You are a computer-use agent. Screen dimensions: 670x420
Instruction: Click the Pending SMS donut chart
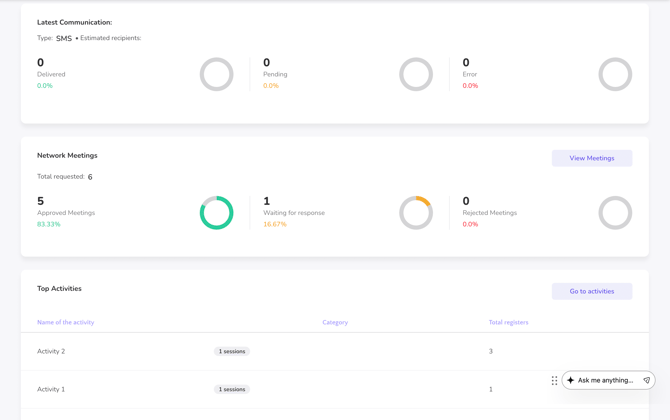click(416, 75)
